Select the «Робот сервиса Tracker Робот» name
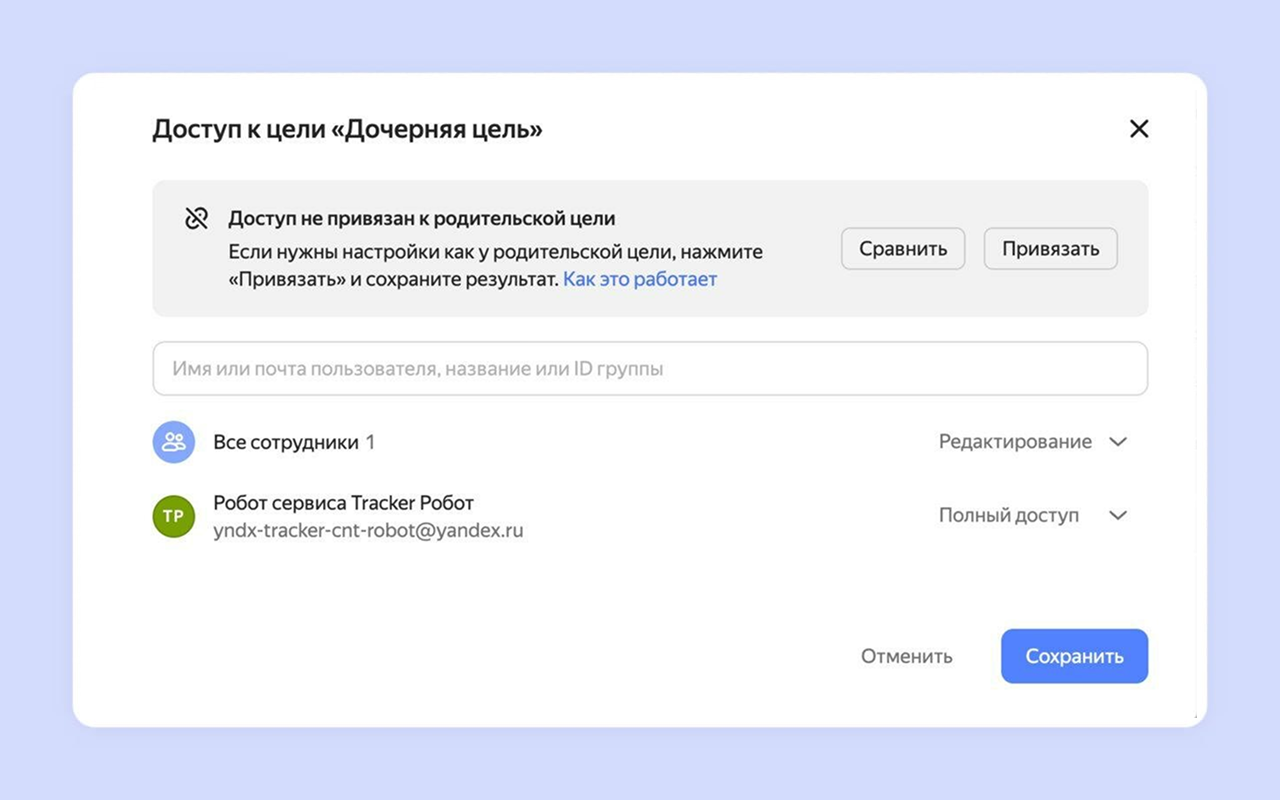 pyautogui.click(x=343, y=503)
